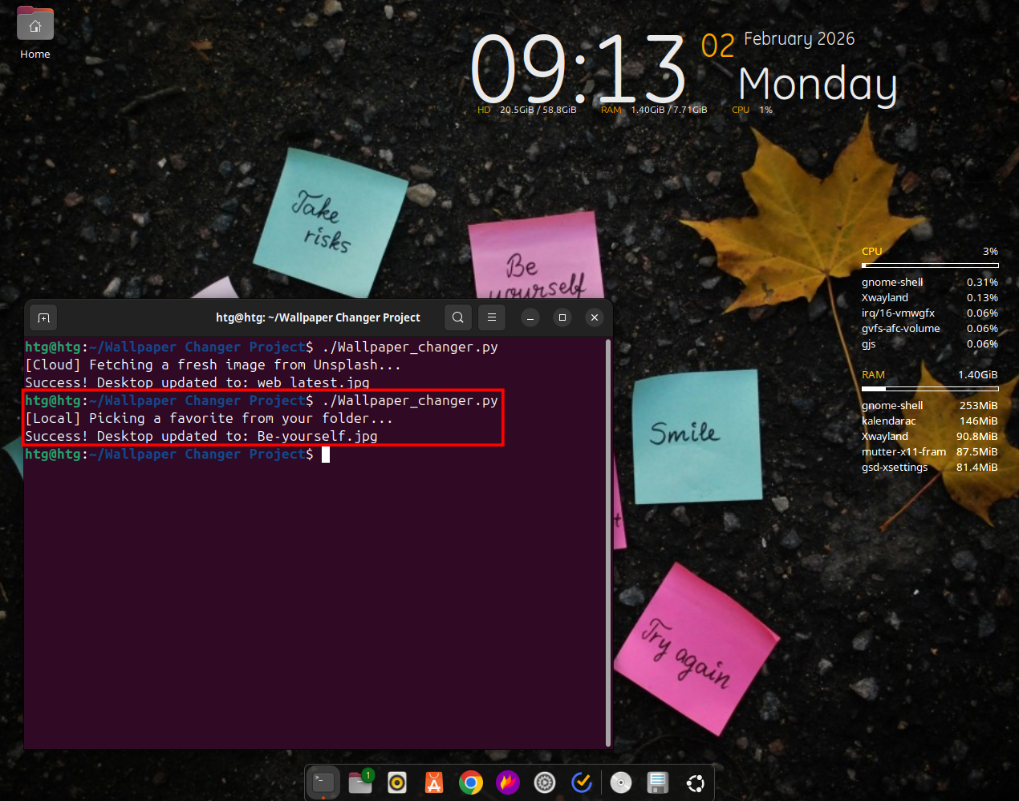Open Terminal from the dock
Viewport: 1019px width, 801px height.
(x=324, y=783)
